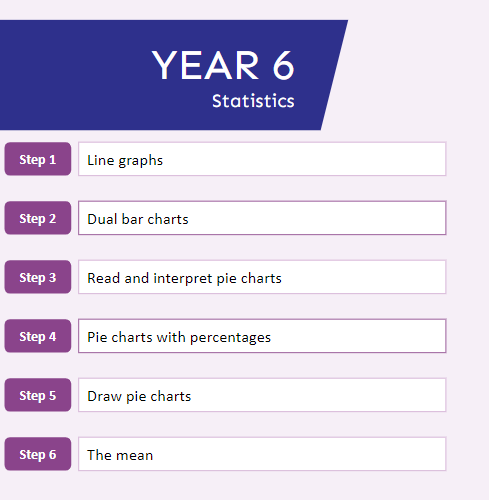Open Pie charts with percentages step
Screen dimensions: 489x500
click(262, 336)
